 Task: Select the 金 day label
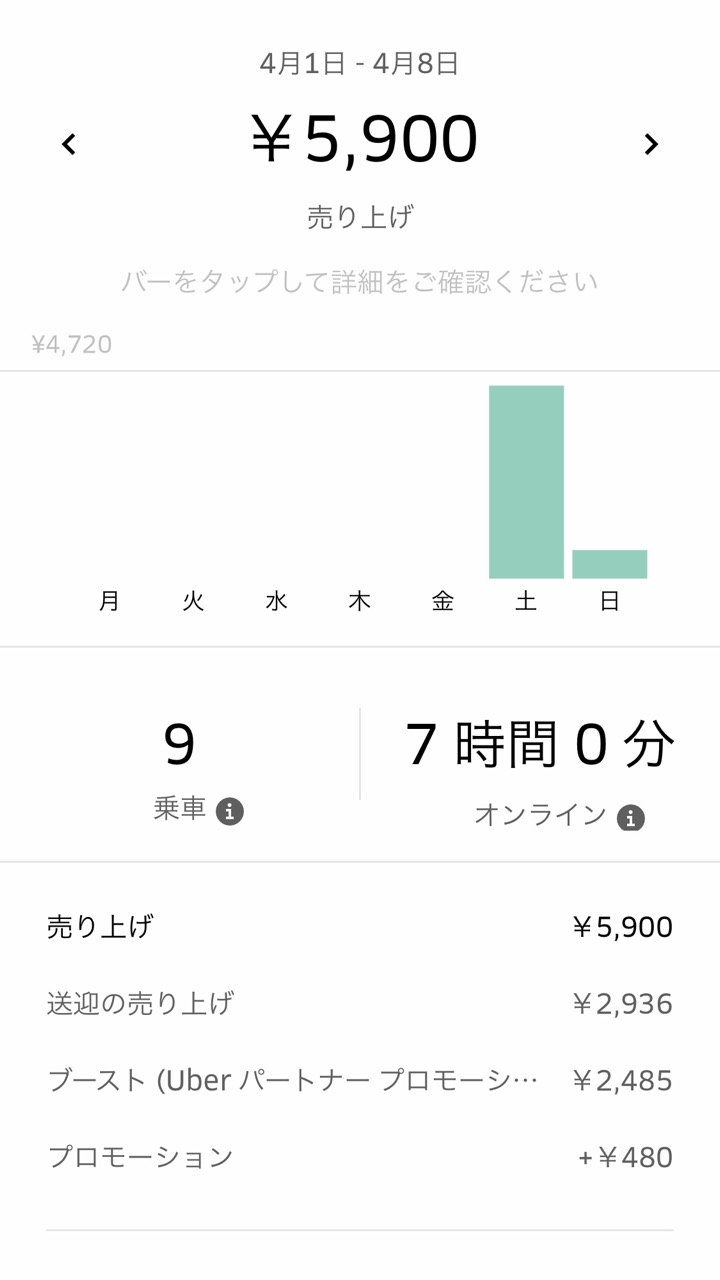click(443, 601)
